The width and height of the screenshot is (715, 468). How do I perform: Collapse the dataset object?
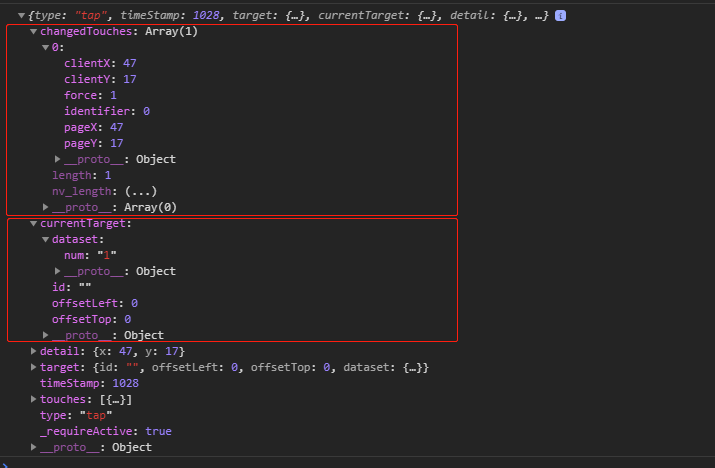click(x=45, y=239)
